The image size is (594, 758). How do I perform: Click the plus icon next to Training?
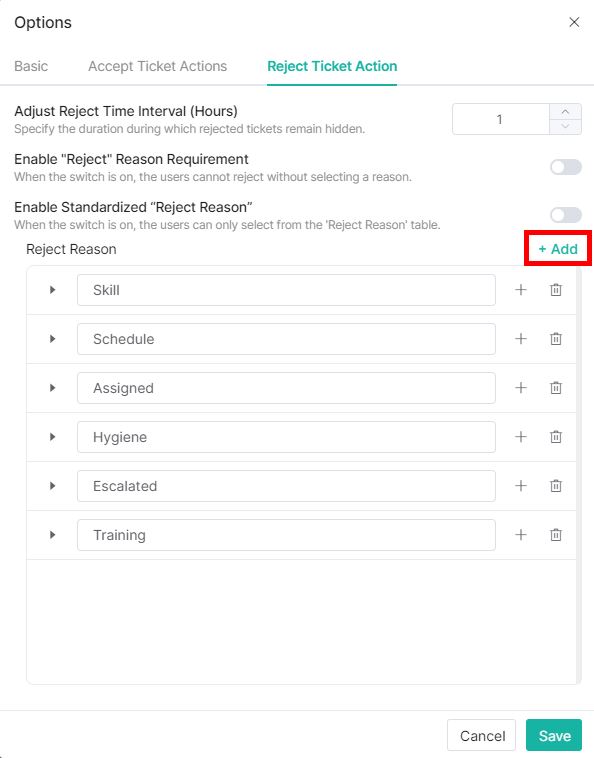521,535
